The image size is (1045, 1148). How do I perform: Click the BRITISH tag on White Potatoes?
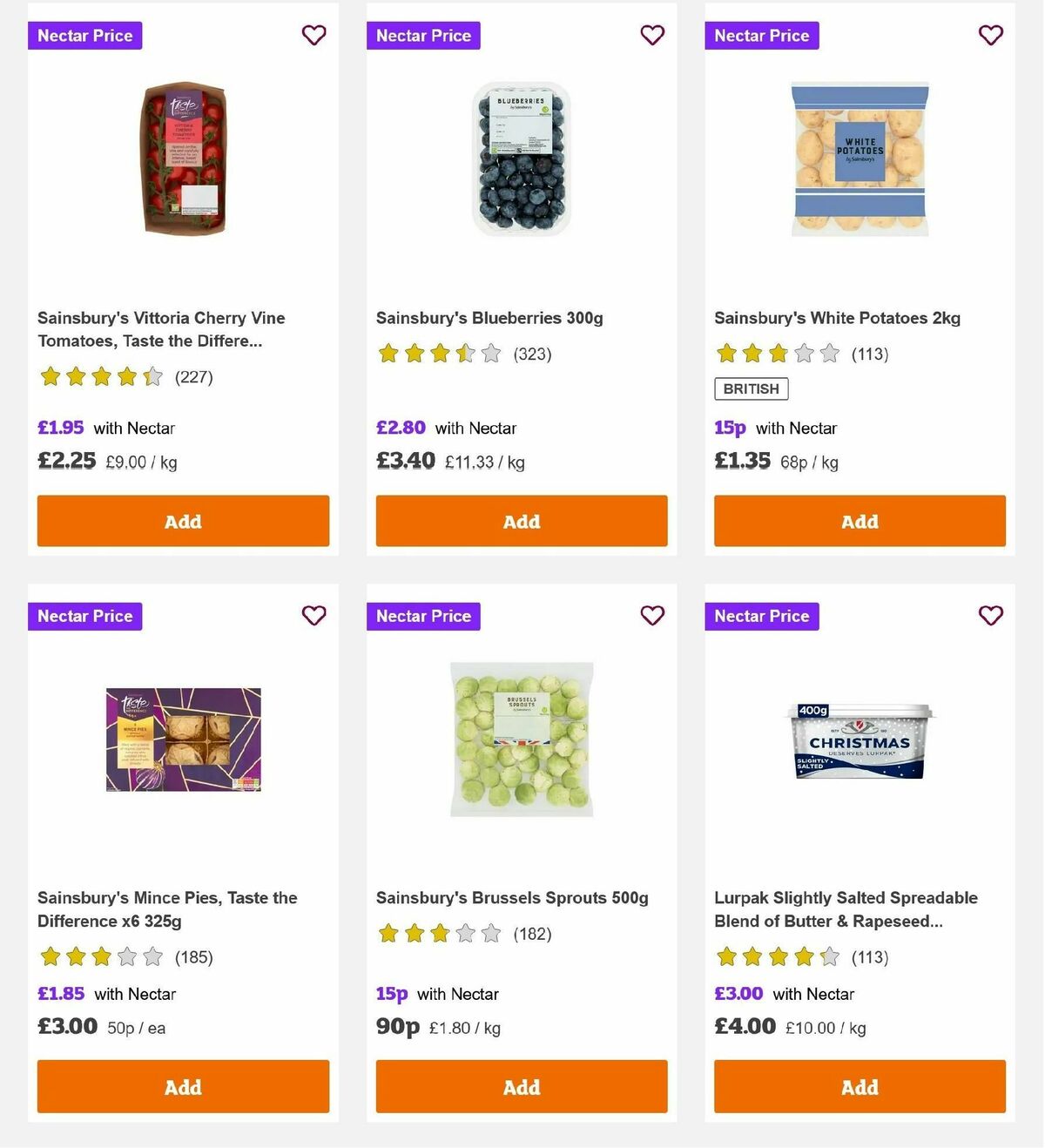[751, 388]
